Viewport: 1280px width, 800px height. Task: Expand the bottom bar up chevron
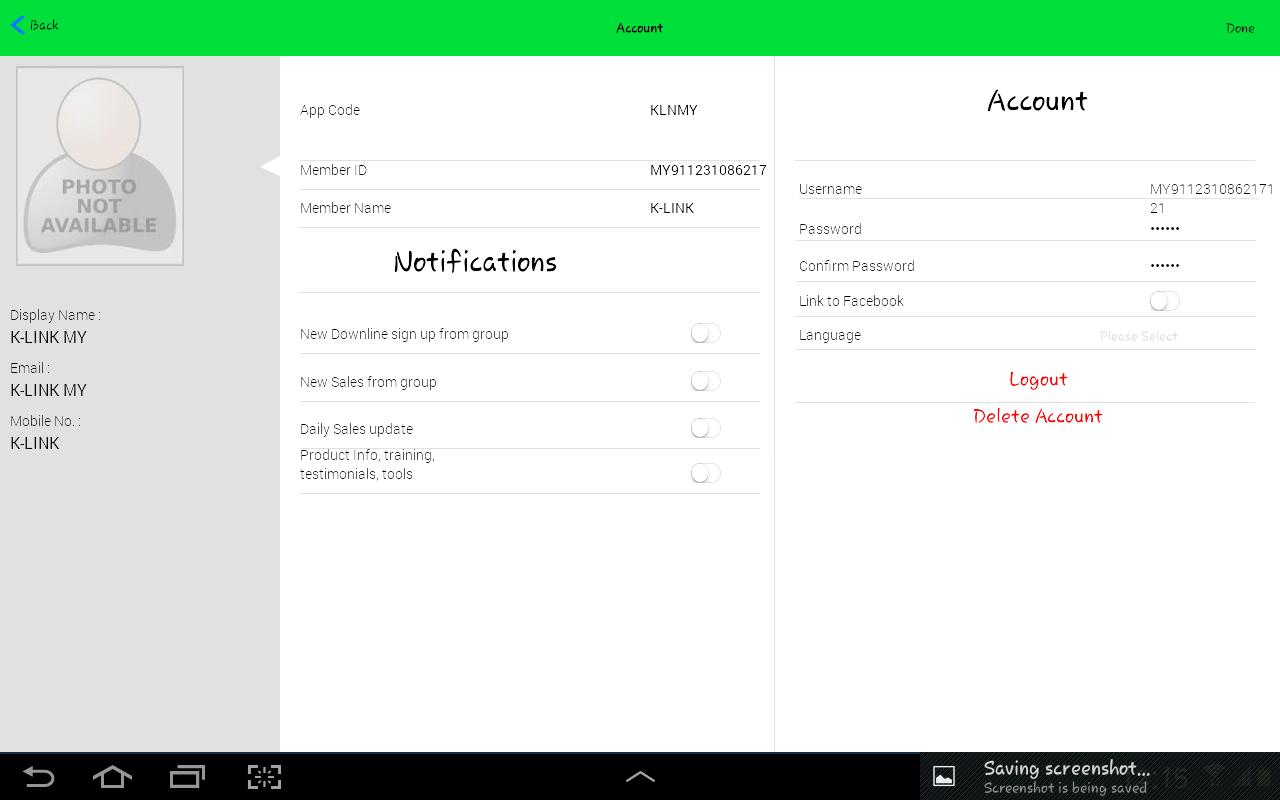point(640,777)
